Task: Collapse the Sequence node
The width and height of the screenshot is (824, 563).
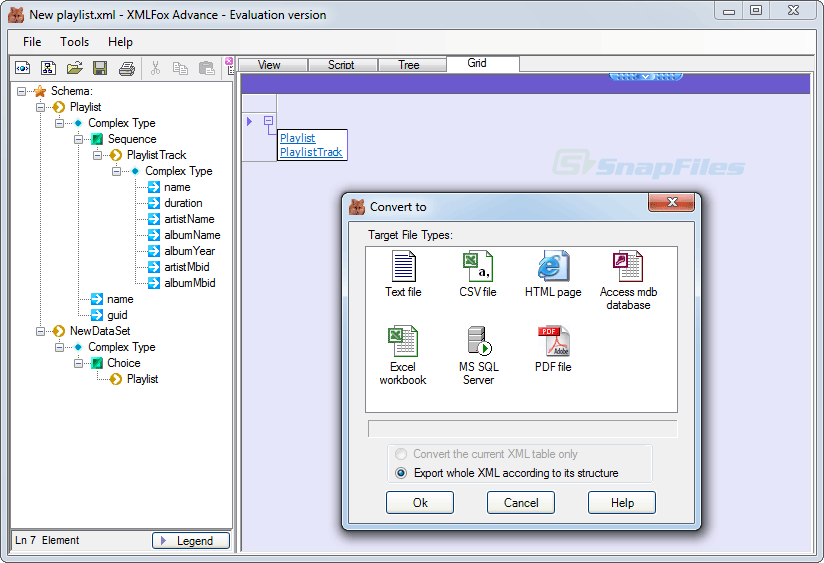Action: click(x=78, y=139)
